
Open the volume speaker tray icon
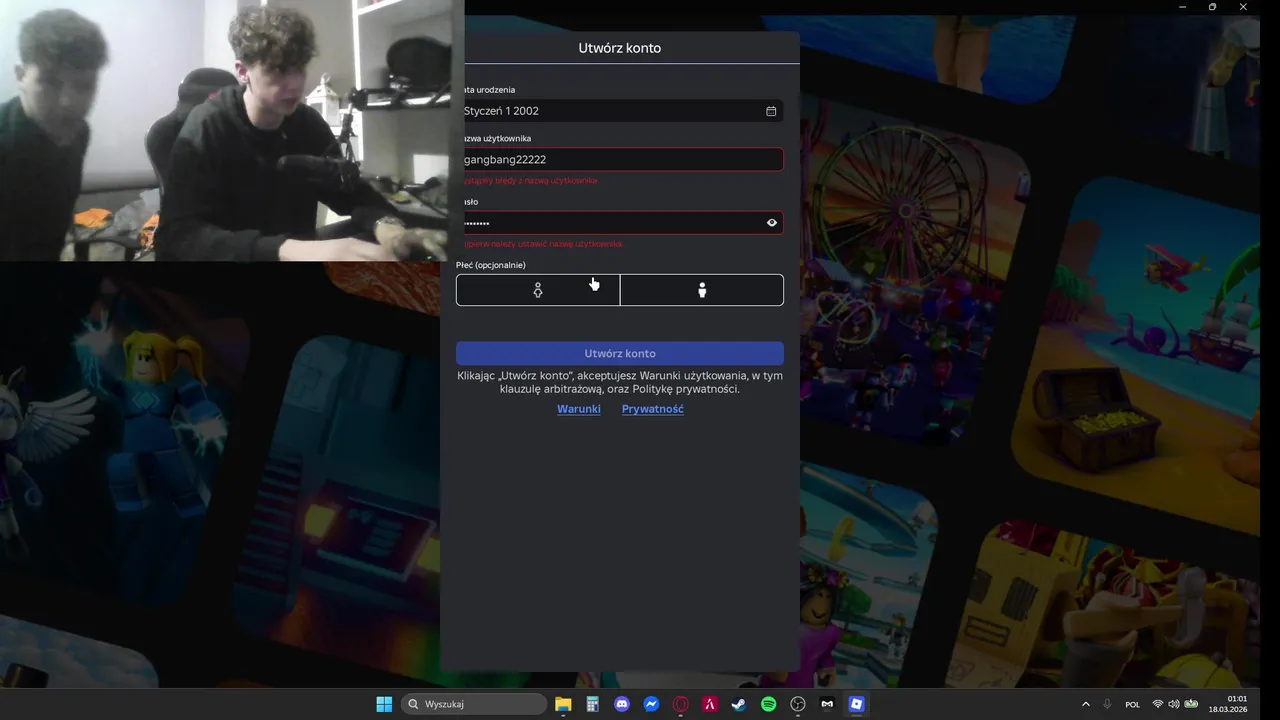click(x=1174, y=704)
